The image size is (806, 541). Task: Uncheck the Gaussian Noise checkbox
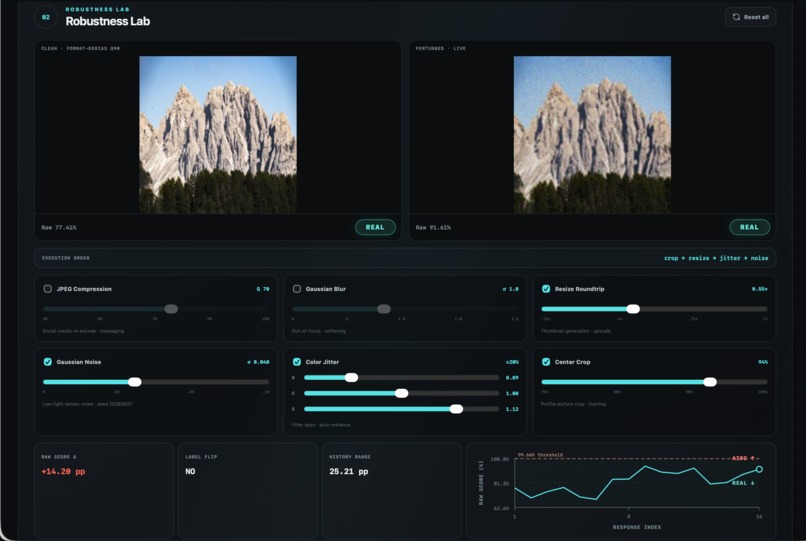(47, 362)
